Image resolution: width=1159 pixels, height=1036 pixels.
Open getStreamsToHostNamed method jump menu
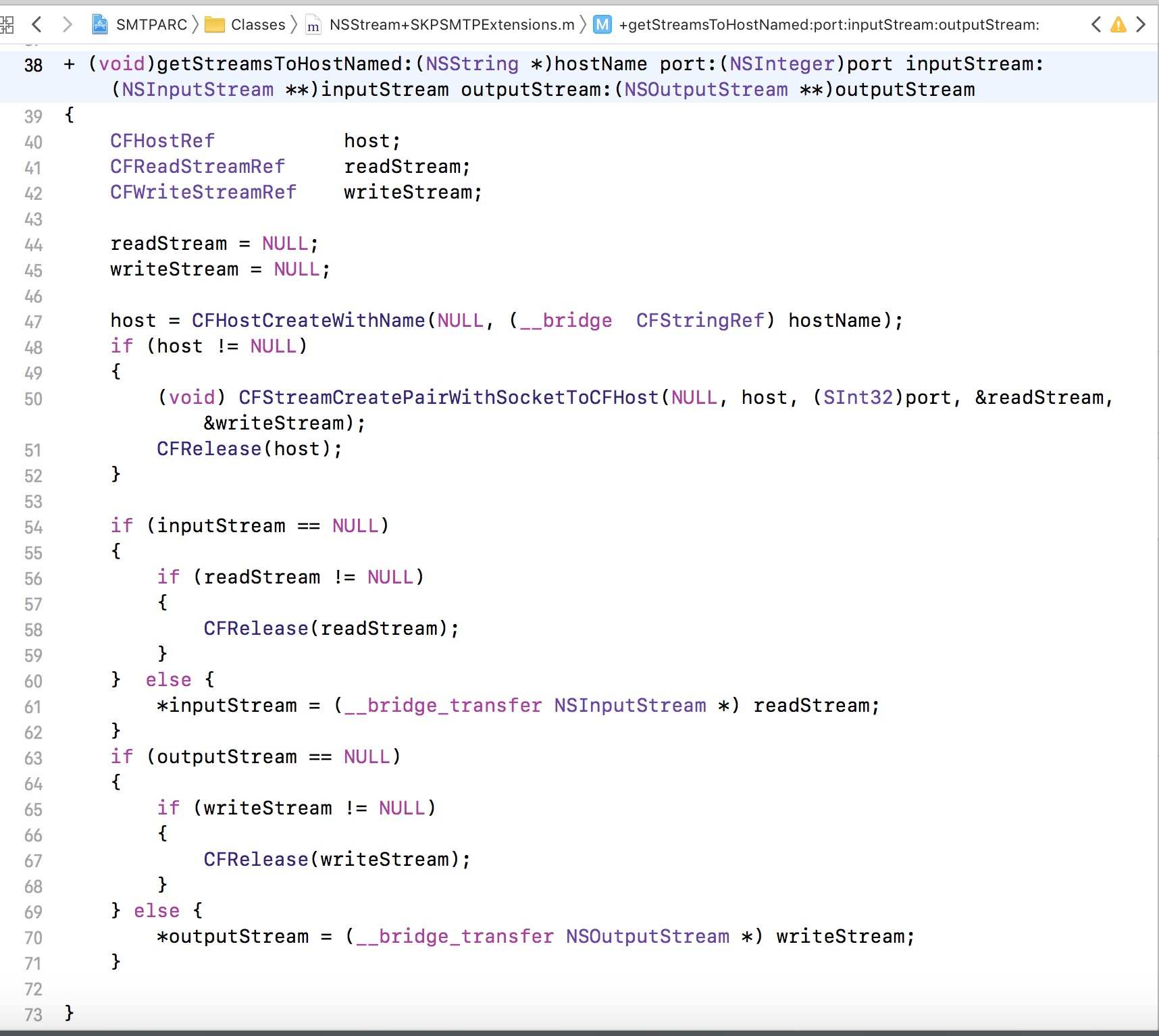[829, 25]
